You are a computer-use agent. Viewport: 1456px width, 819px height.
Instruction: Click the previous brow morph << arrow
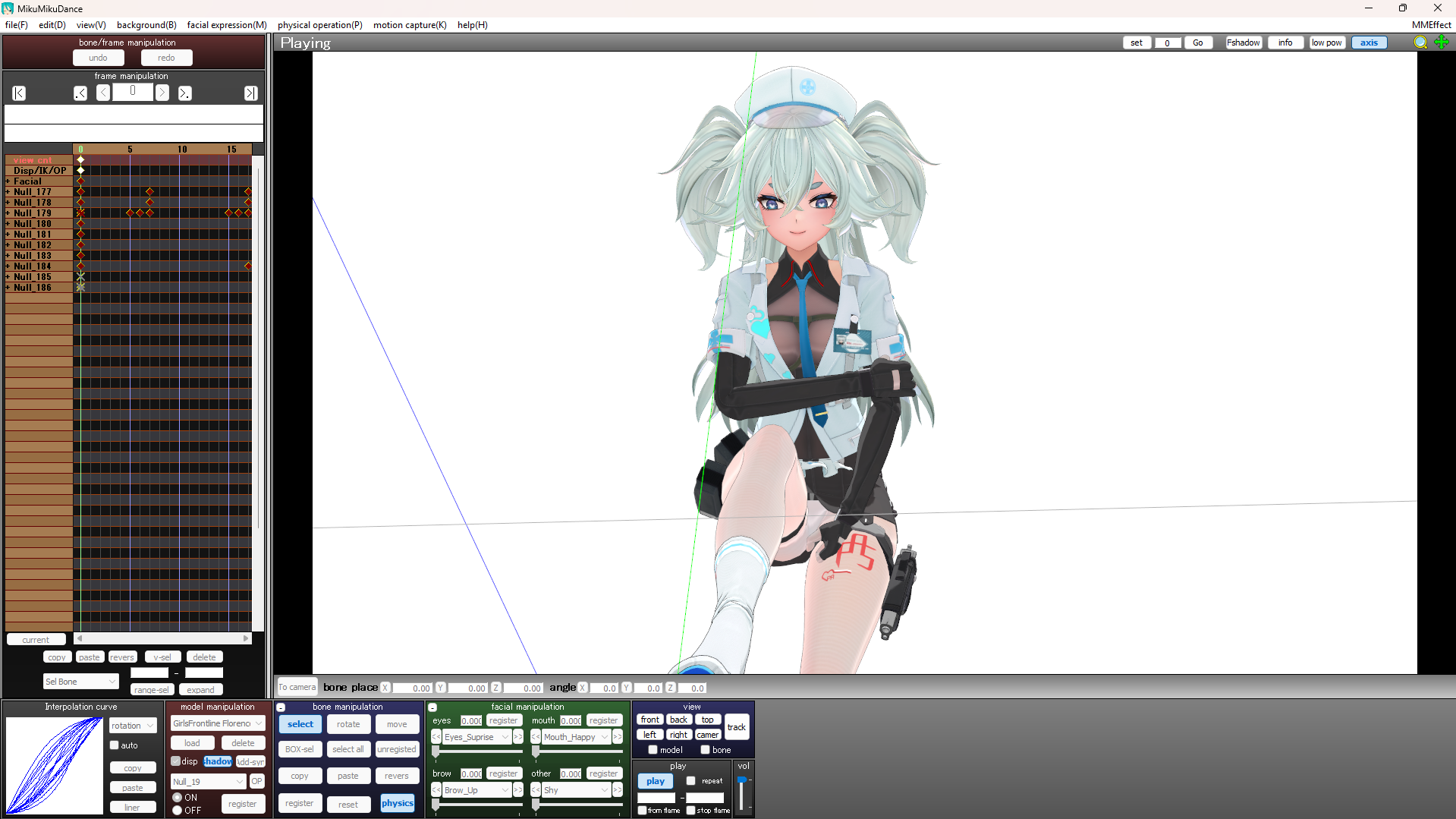point(436,790)
